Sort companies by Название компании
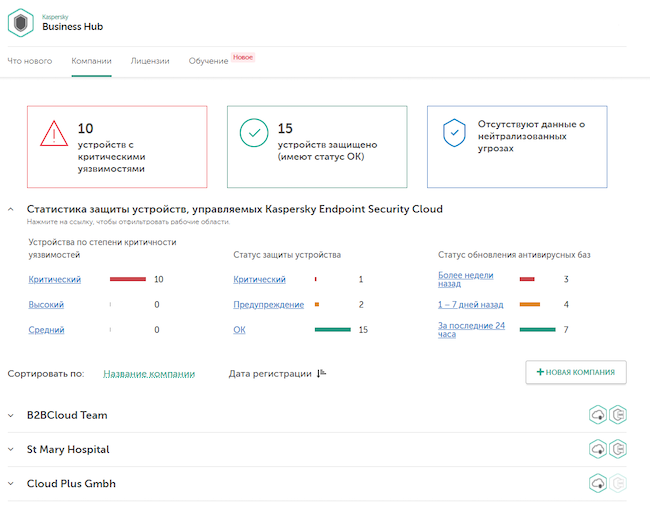Screen dimensions: 650x515 (x=149, y=374)
